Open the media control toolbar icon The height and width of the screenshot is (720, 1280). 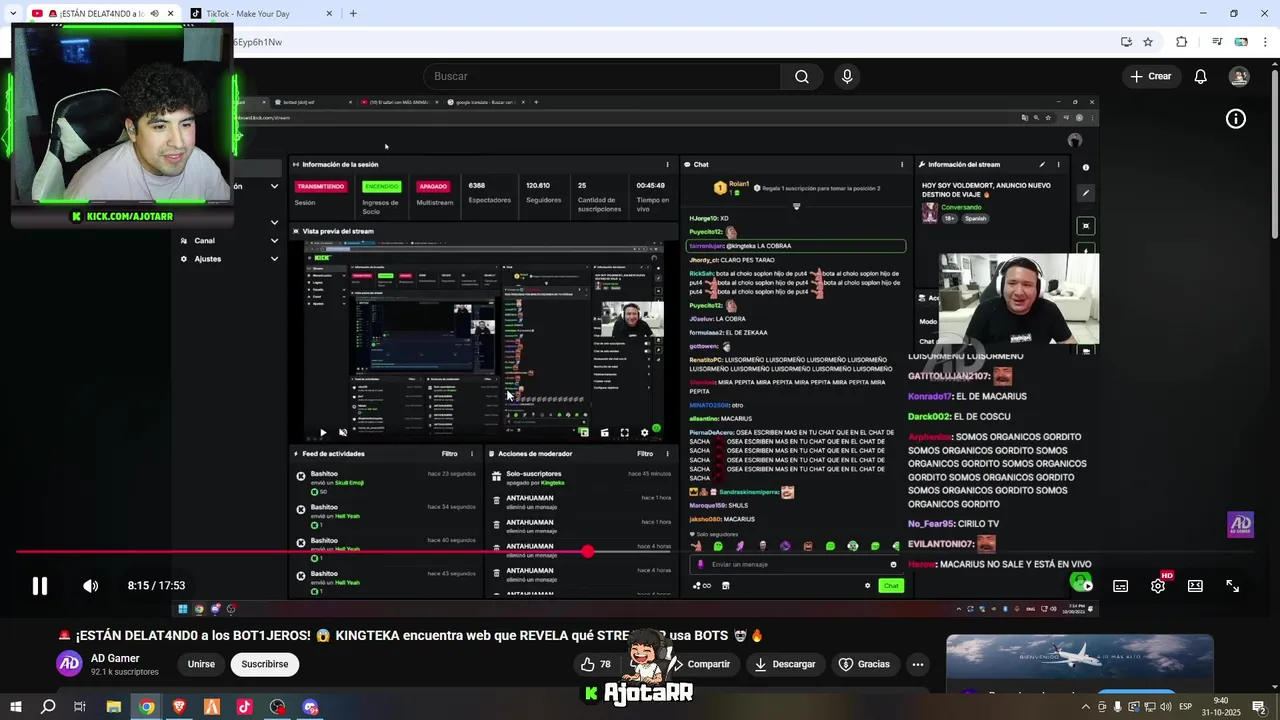pos(1217,42)
